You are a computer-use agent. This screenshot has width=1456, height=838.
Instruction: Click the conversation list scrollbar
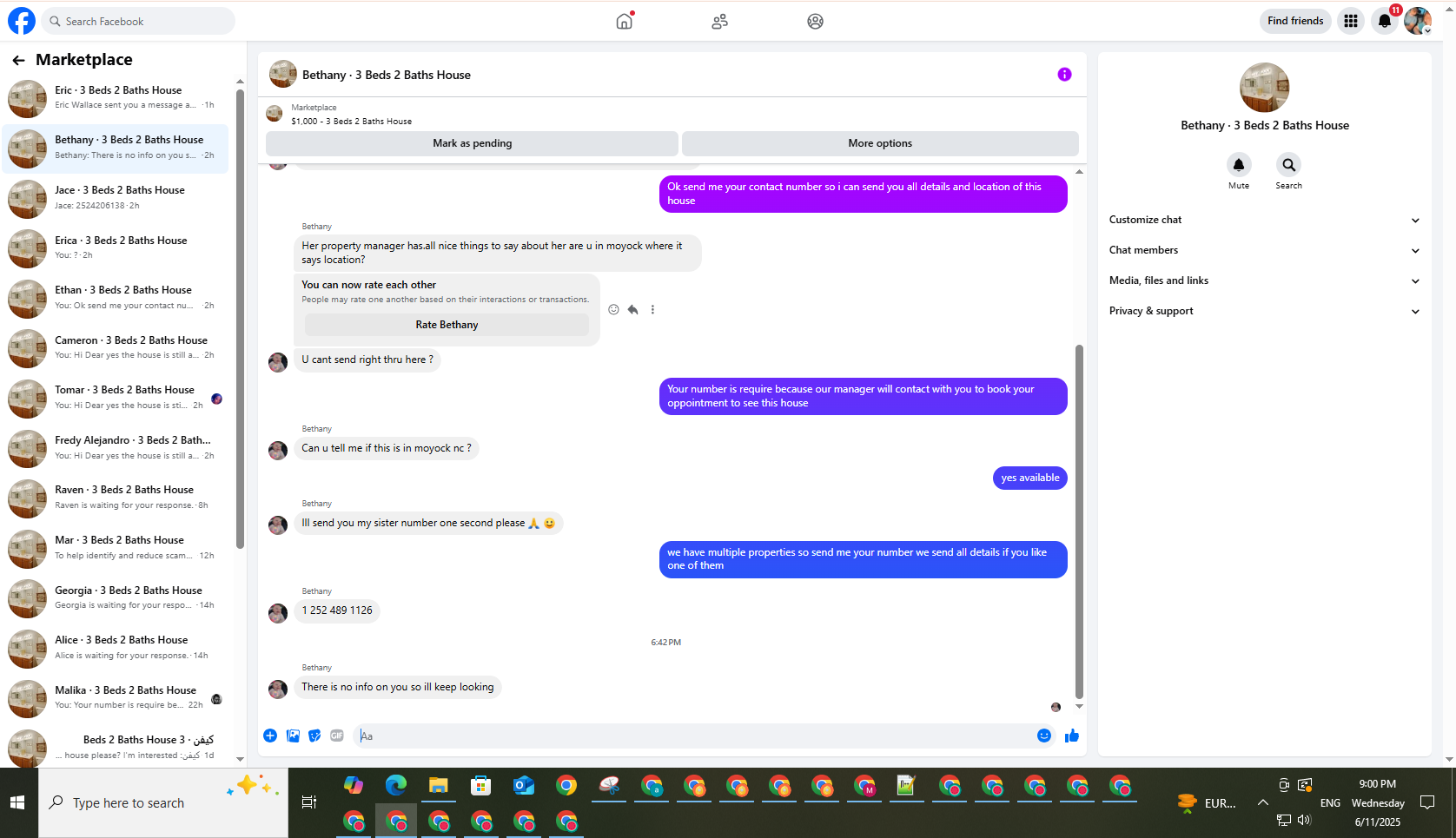[x=241, y=318]
